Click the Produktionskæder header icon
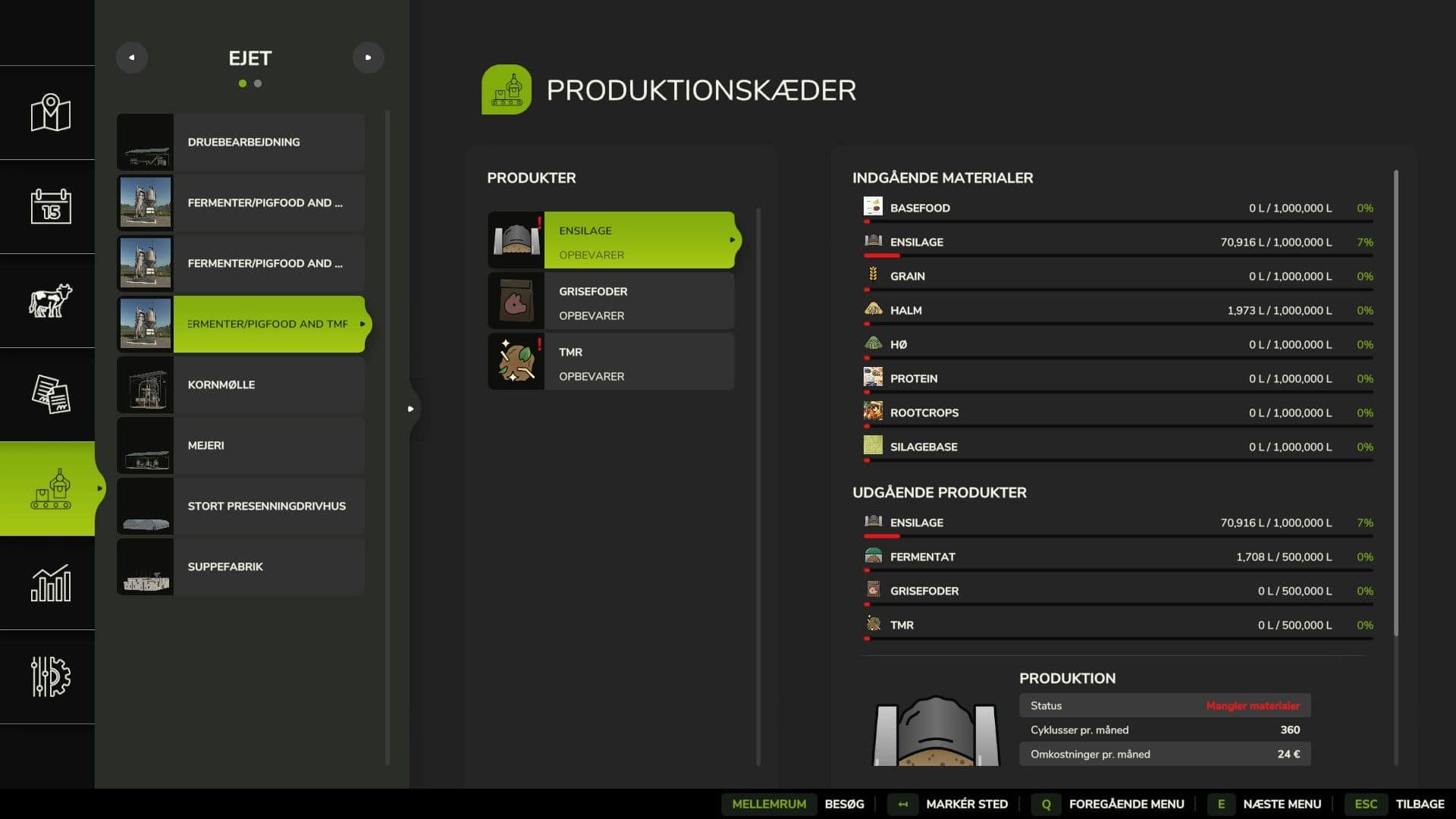The height and width of the screenshot is (819, 1456). click(x=506, y=89)
